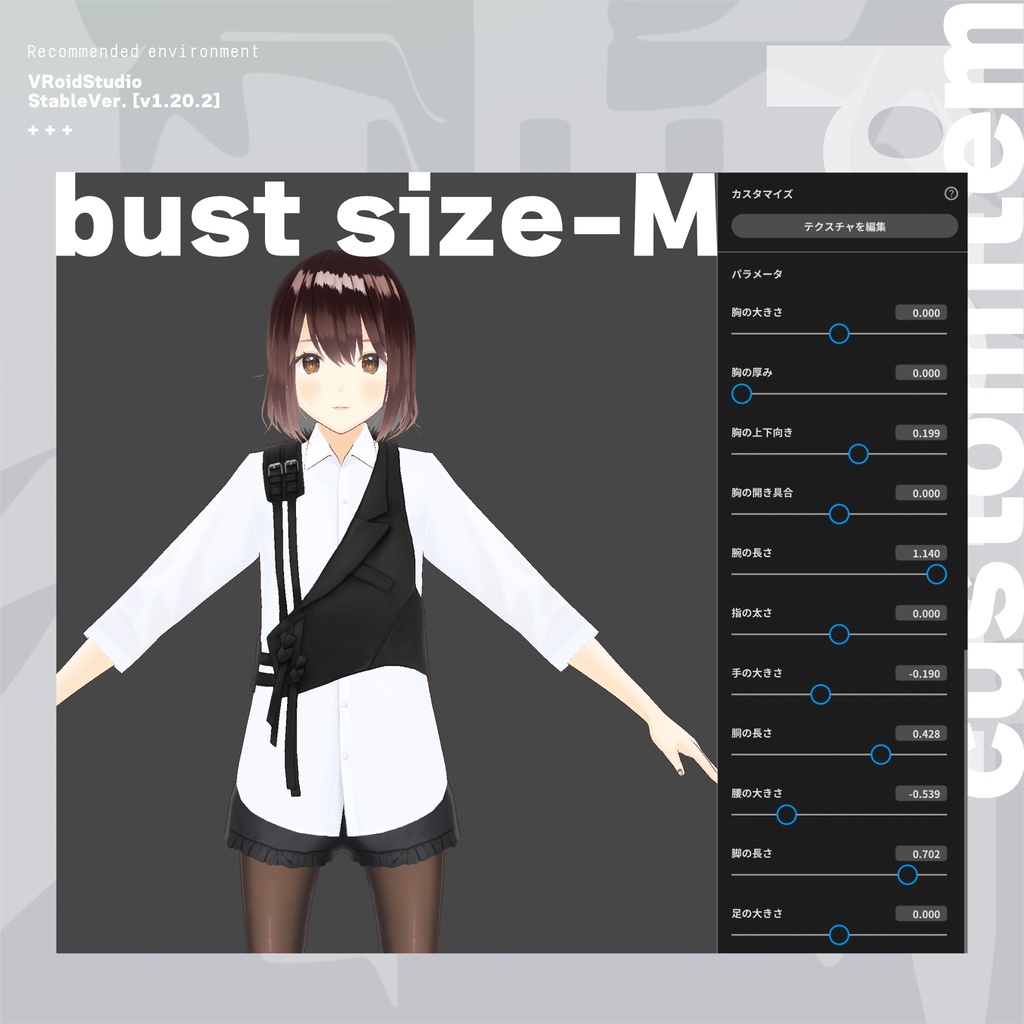The height and width of the screenshot is (1024, 1024).
Task: Select the 足の大きさ slider handle
Action: 838,936
